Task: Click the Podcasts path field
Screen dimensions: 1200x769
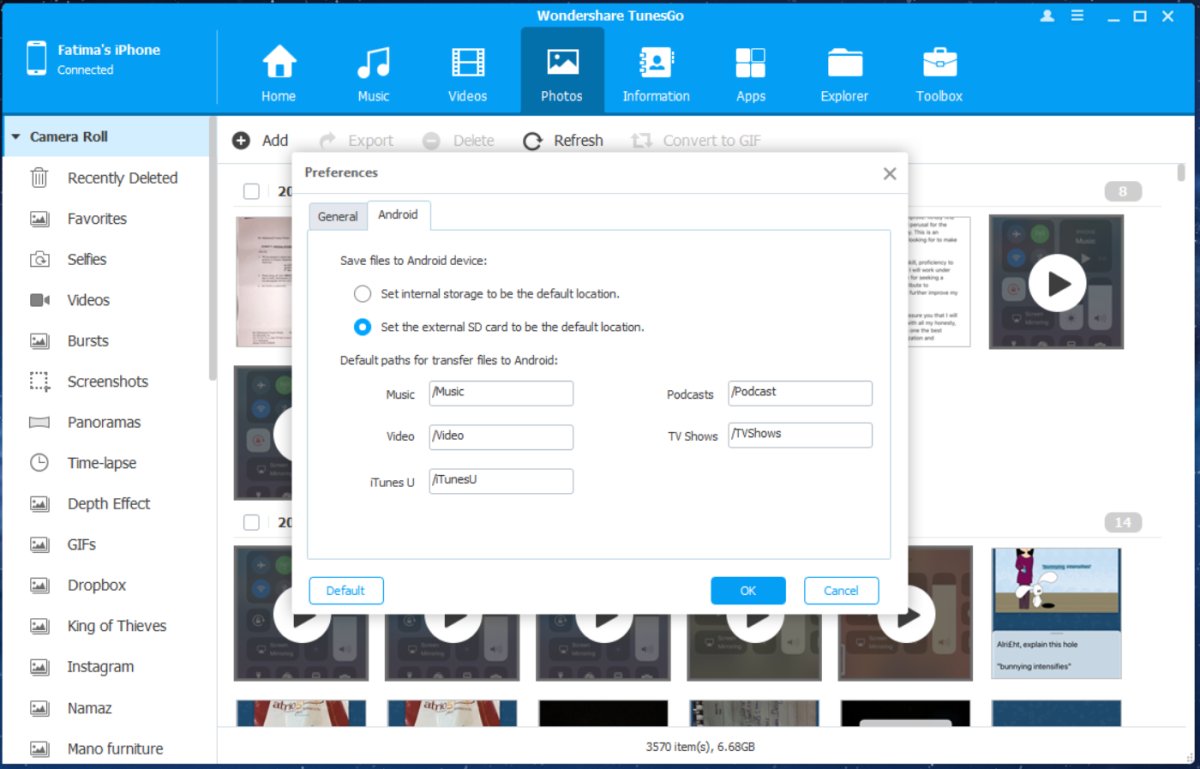Action: (800, 393)
